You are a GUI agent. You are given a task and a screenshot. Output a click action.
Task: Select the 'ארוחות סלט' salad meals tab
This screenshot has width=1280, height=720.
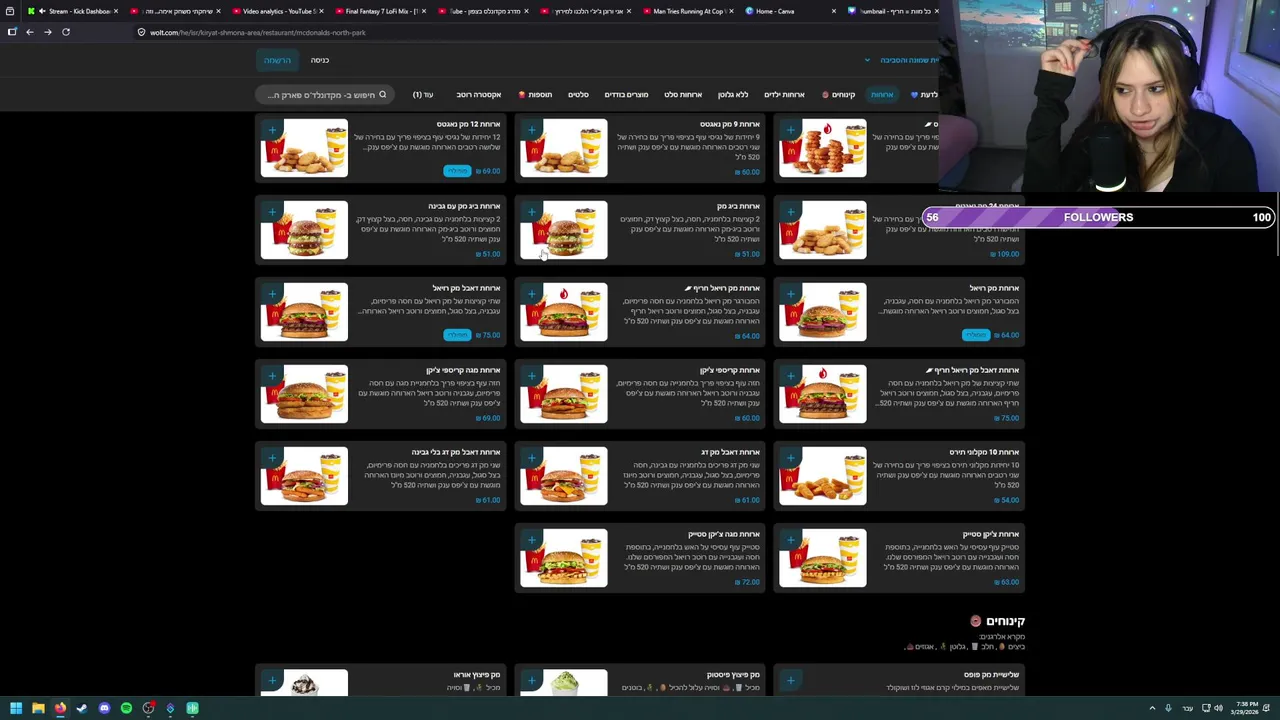coord(683,95)
